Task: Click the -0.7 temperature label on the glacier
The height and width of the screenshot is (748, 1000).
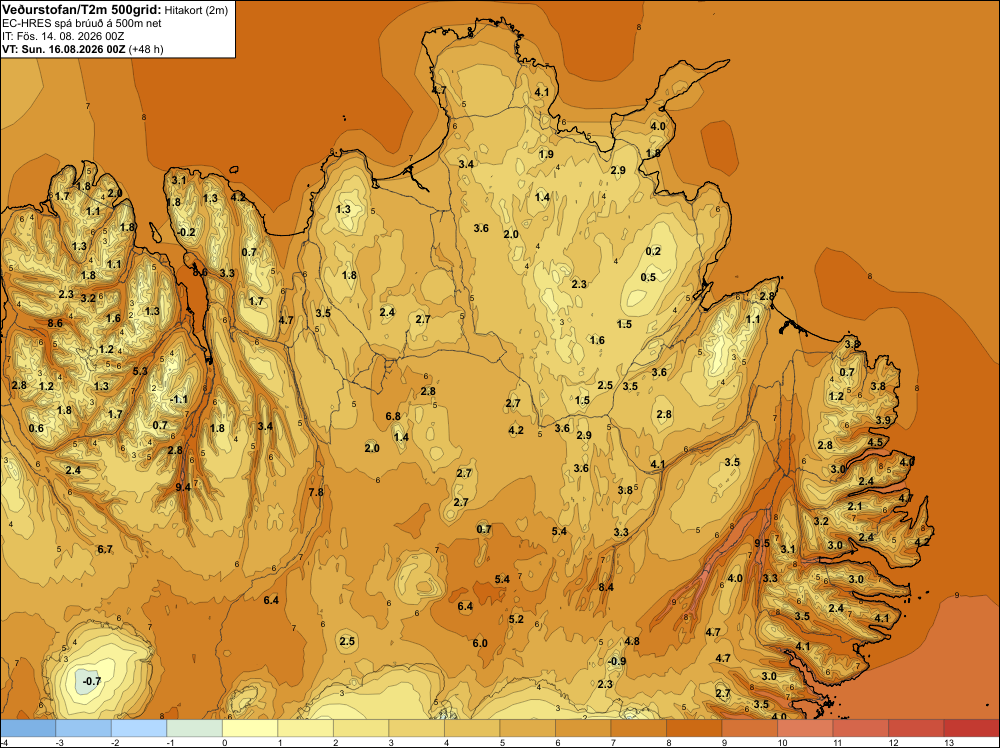Action: 92,681
